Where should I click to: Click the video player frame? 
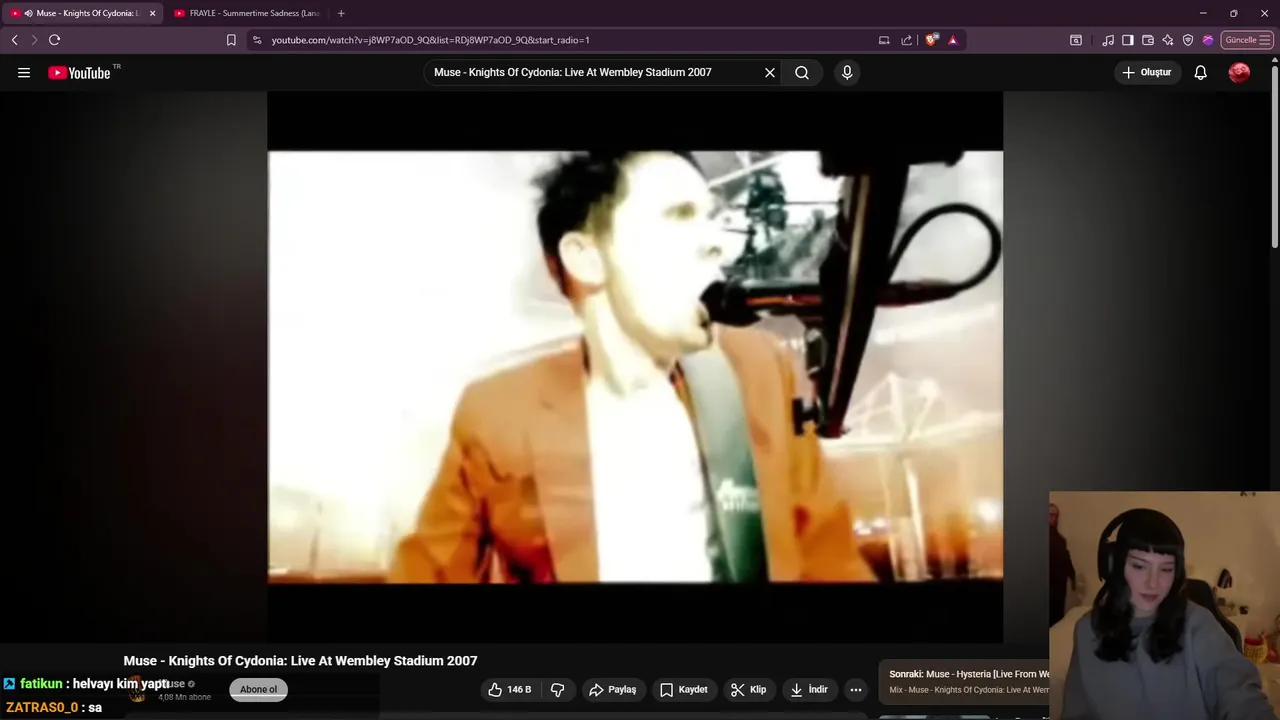(635, 367)
